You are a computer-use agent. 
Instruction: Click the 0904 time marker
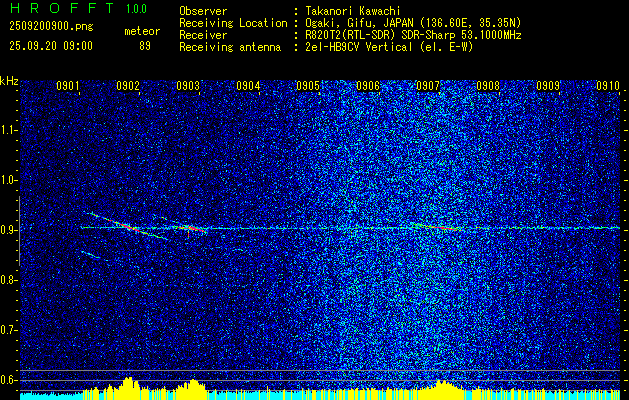[x=248, y=85]
